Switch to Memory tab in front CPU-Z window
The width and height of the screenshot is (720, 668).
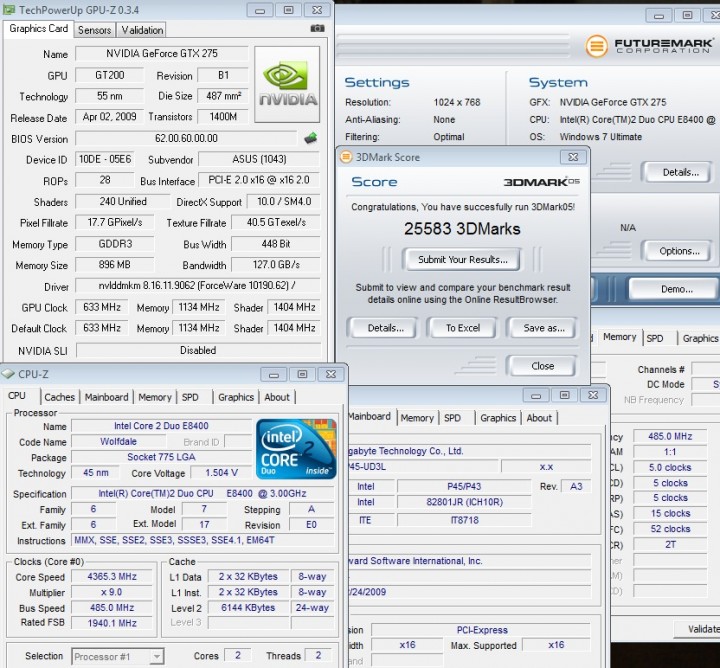(x=155, y=397)
